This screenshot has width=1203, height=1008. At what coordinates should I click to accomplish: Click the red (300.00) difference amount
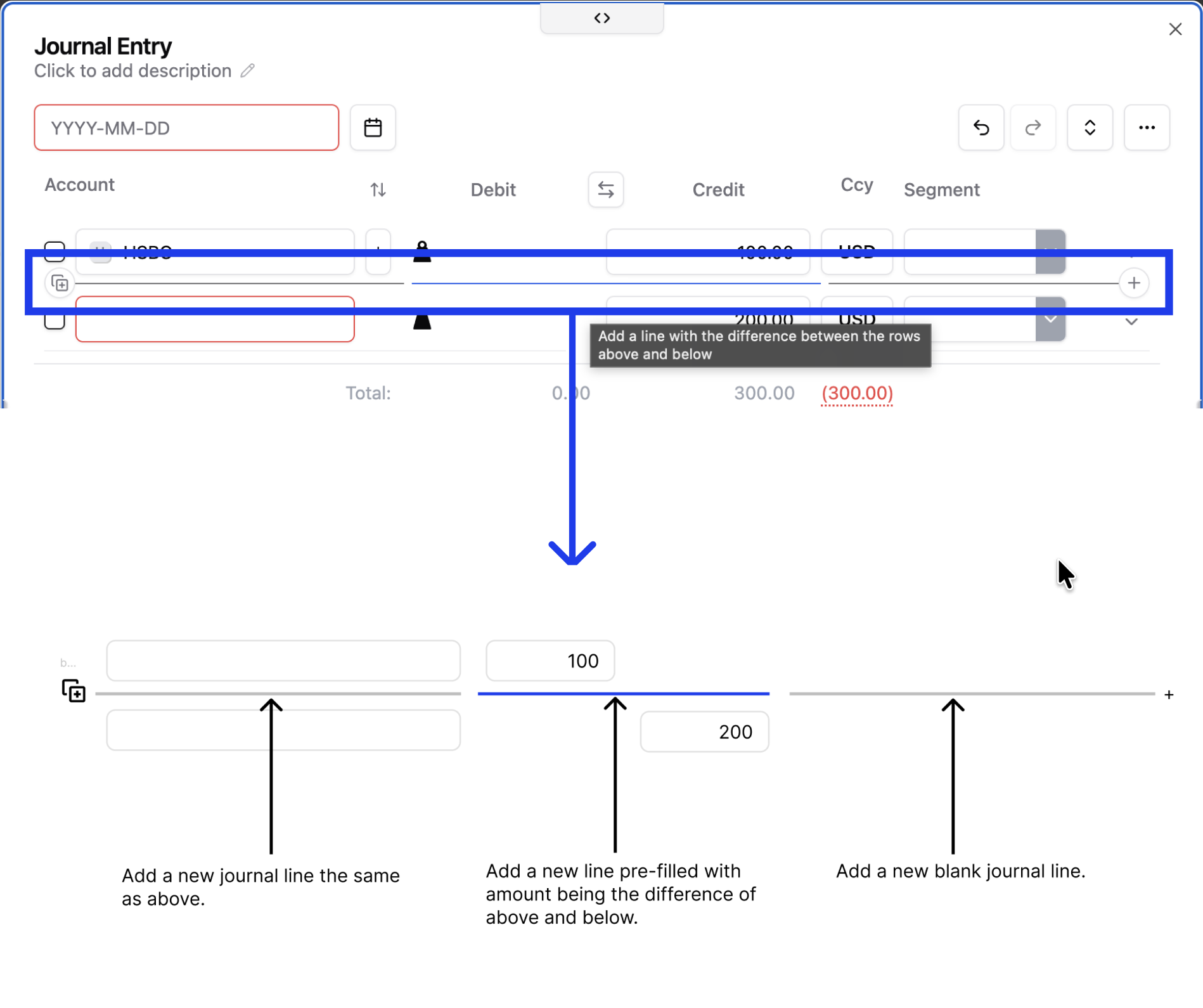(857, 393)
